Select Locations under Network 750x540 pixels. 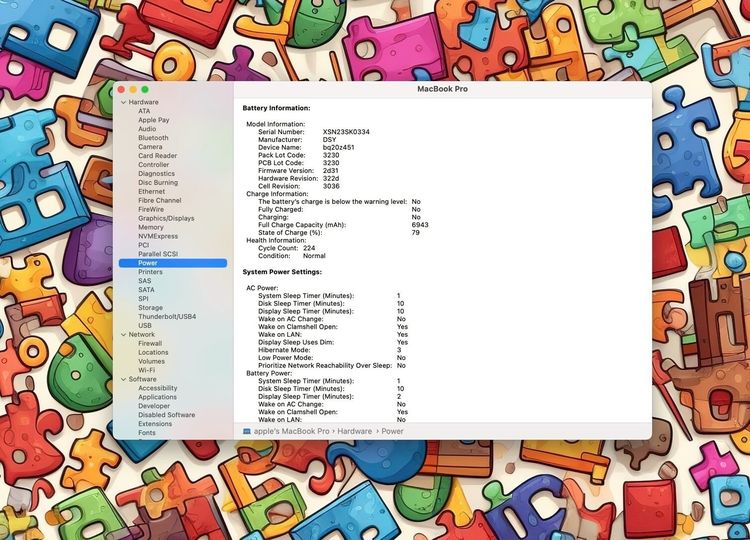(153, 353)
